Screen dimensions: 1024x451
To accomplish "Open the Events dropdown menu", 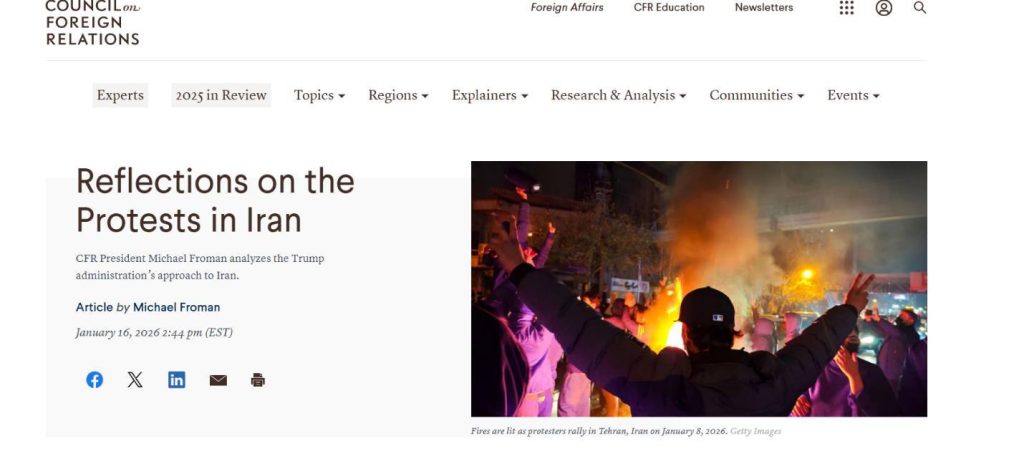I will pyautogui.click(x=854, y=95).
